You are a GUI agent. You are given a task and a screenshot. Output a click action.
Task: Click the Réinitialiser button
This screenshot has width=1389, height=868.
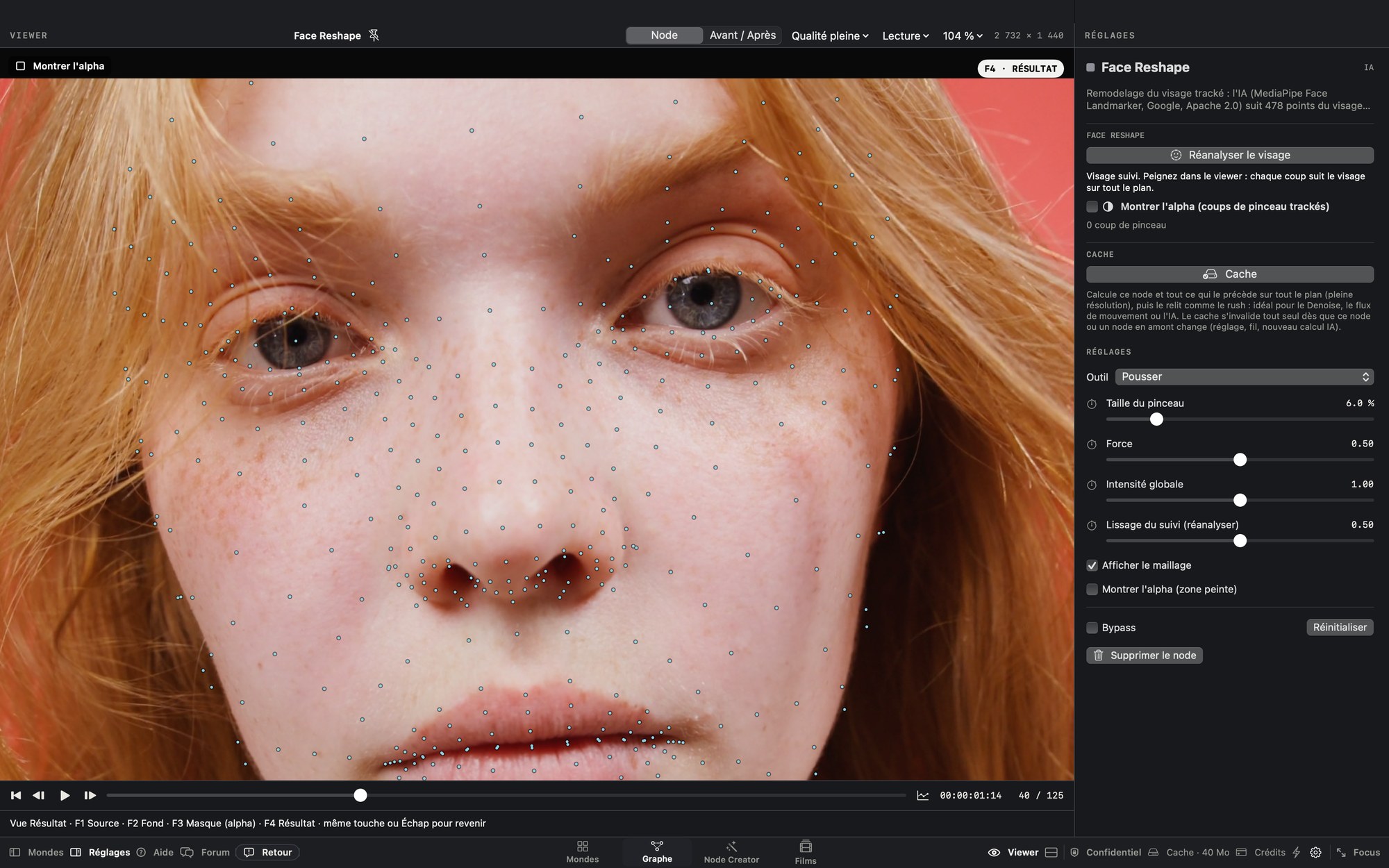[x=1340, y=628]
